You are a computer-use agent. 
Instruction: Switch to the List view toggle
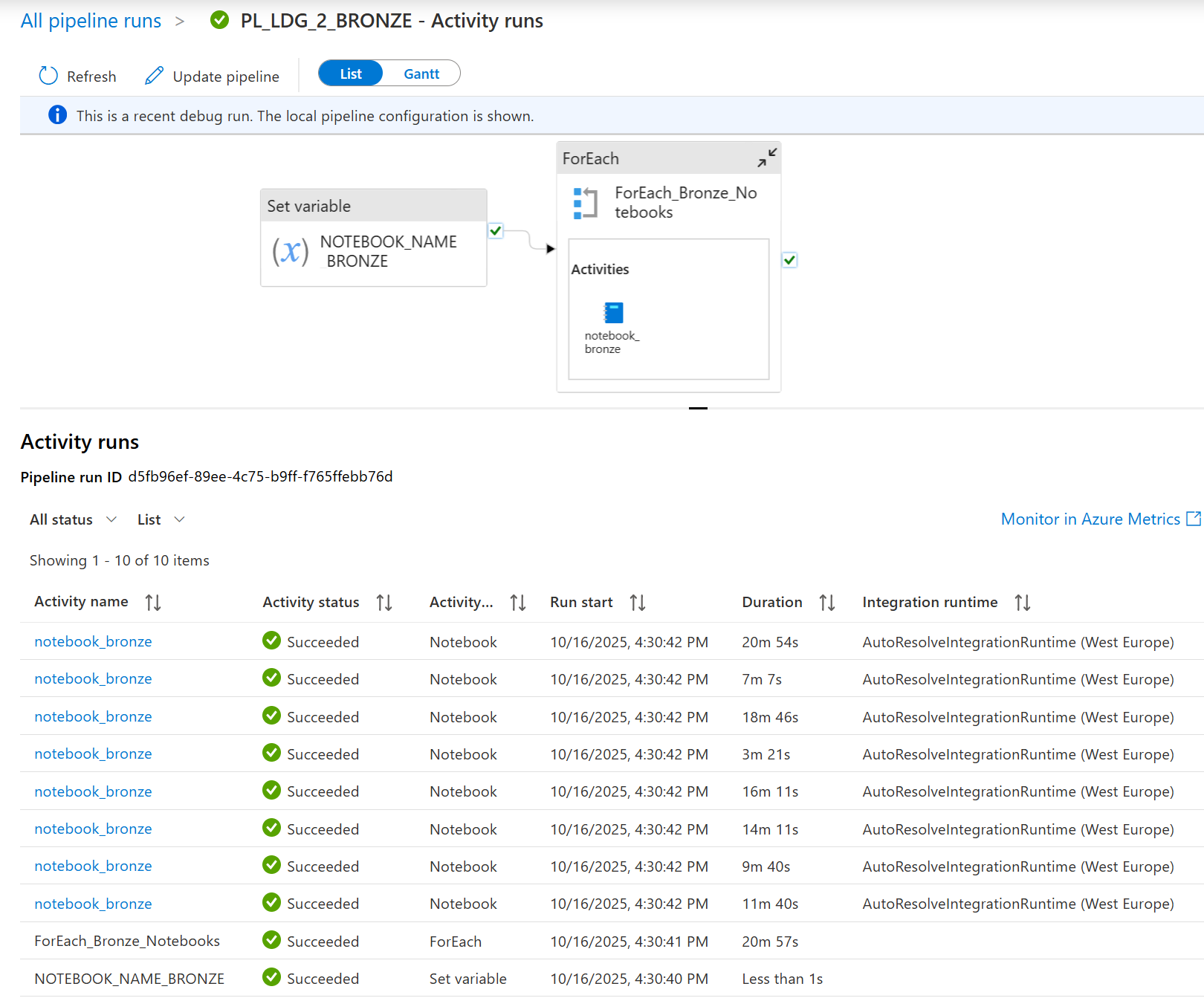coord(351,74)
